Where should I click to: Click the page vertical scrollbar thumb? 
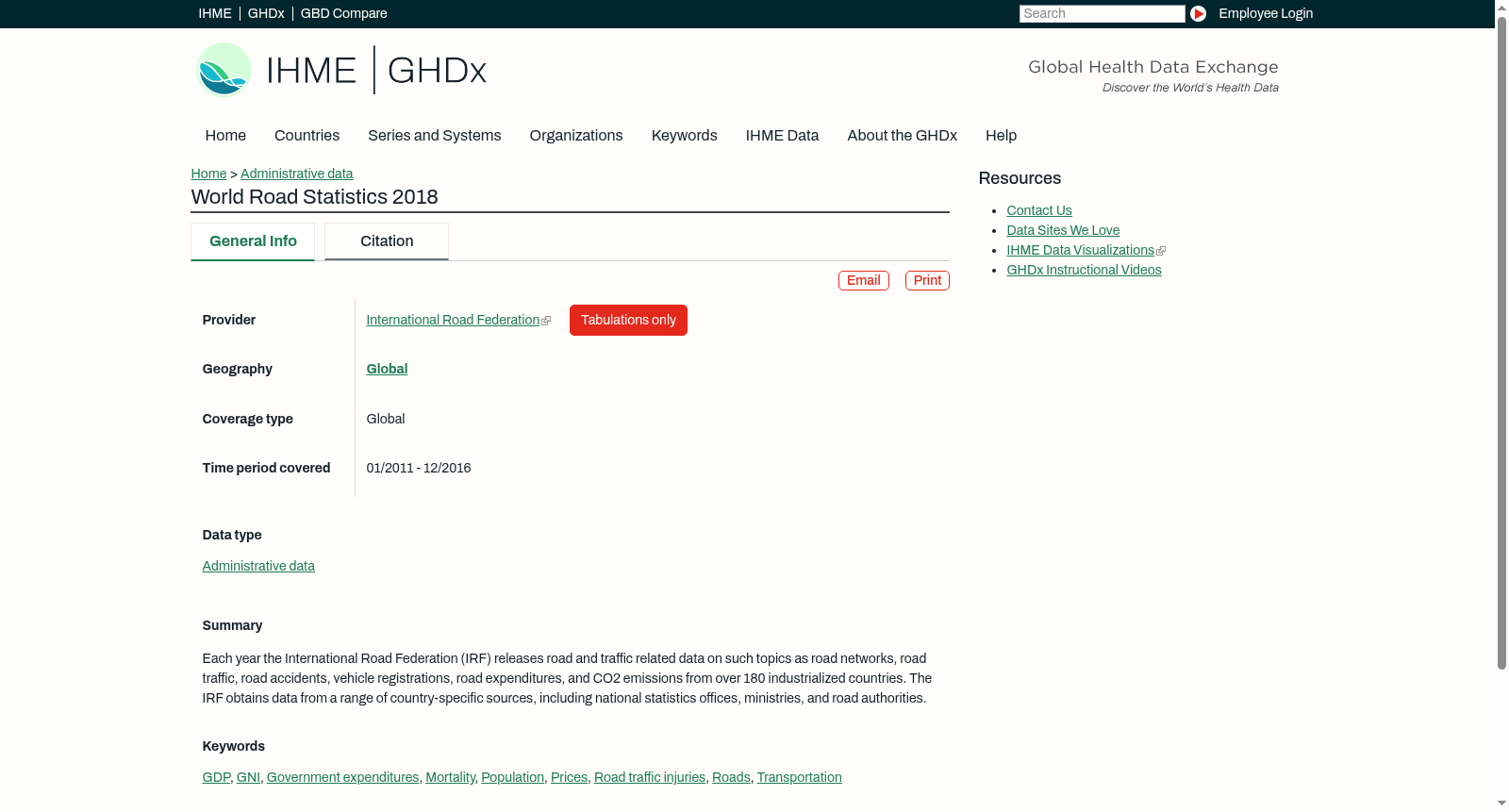tap(1501, 341)
